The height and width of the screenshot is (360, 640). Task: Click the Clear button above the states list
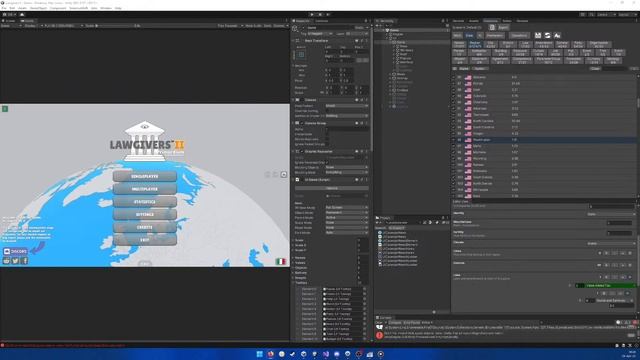point(595,69)
